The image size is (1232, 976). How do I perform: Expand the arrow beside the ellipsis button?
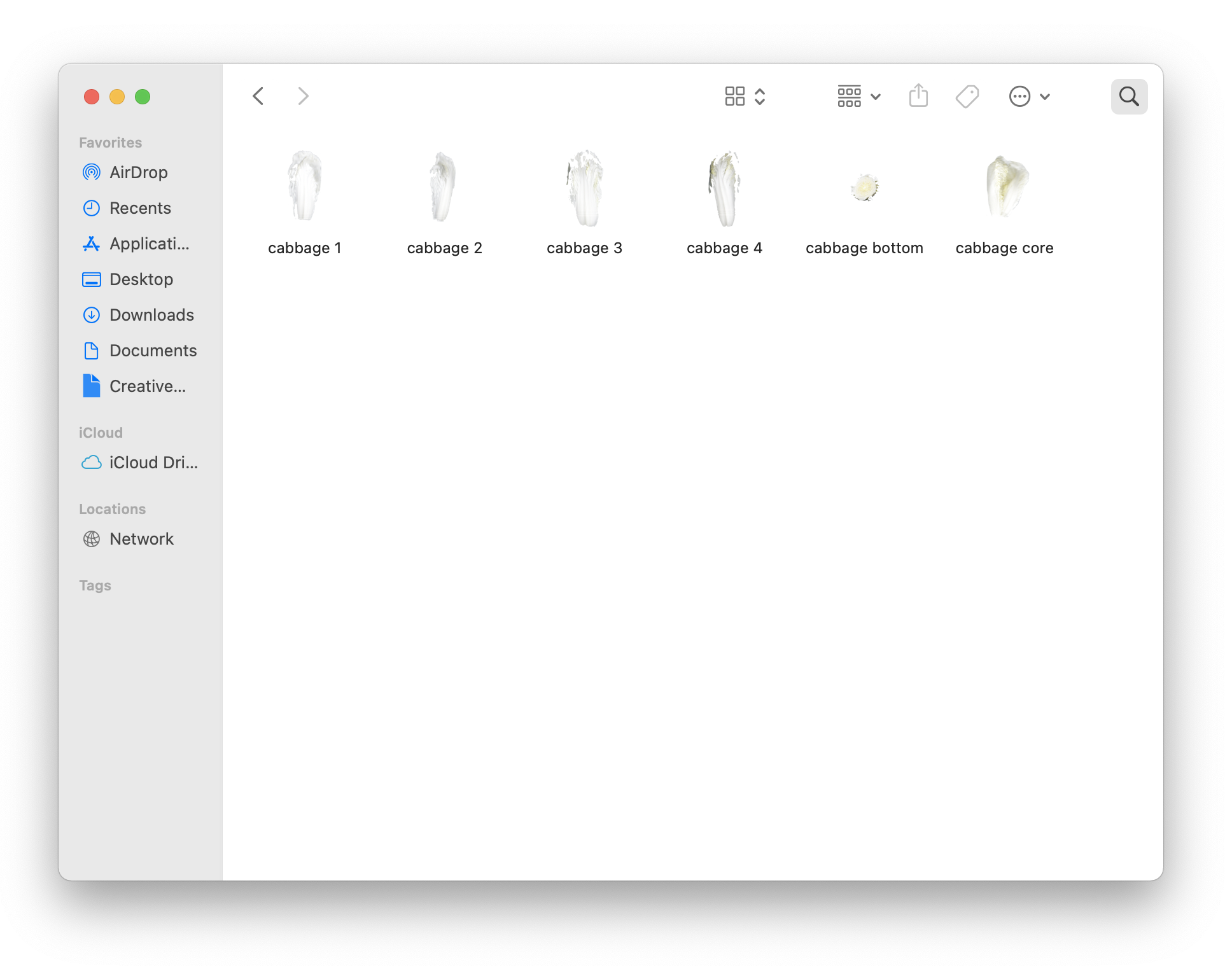click(x=1045, y=97)
